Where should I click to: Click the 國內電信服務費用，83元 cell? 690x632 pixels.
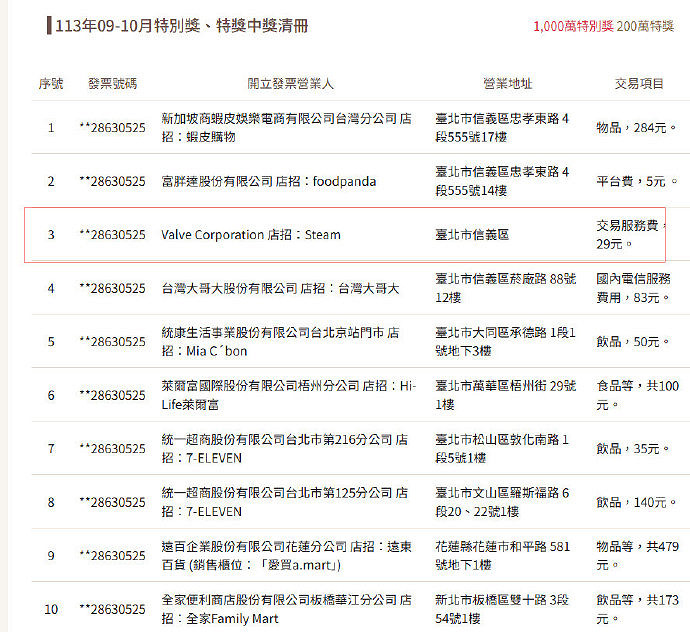(633, 288)
